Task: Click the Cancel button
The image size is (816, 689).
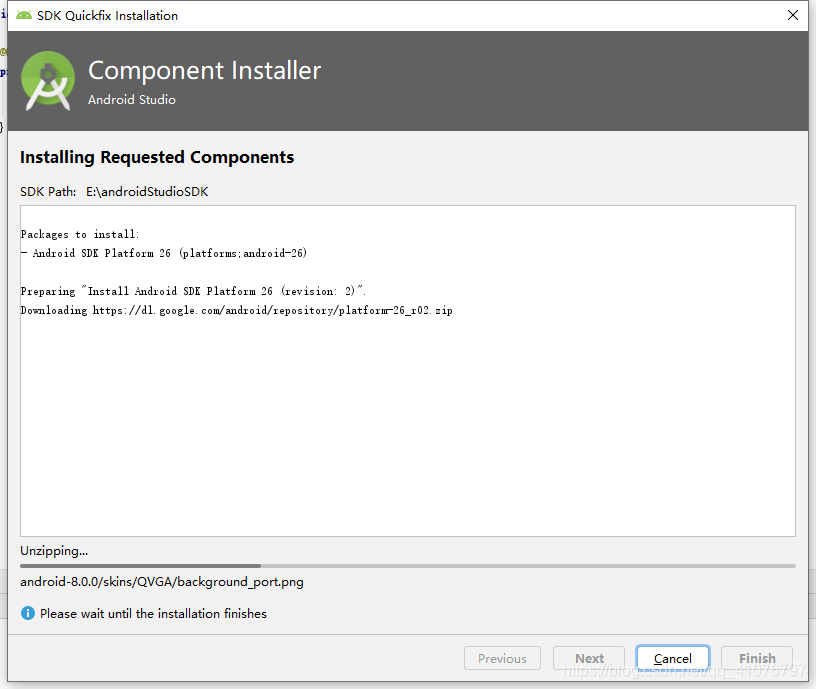Action: pyautogui.click(x=672, y=658)
